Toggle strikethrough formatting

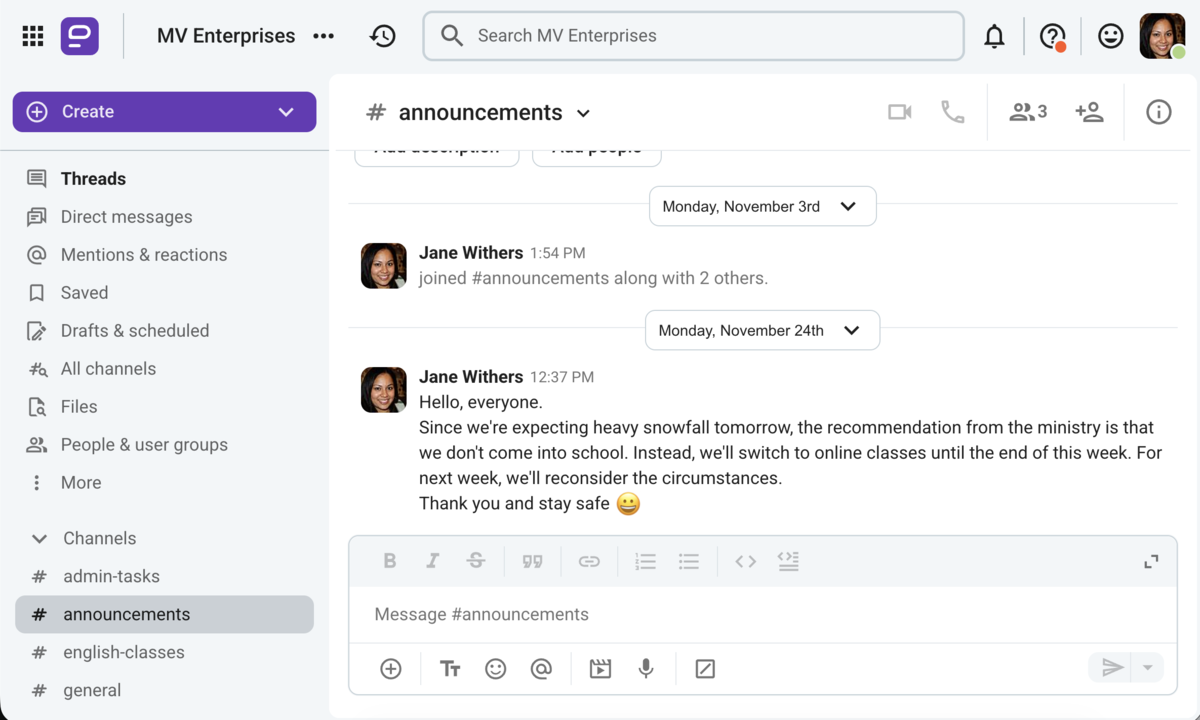tap(476, 561)
